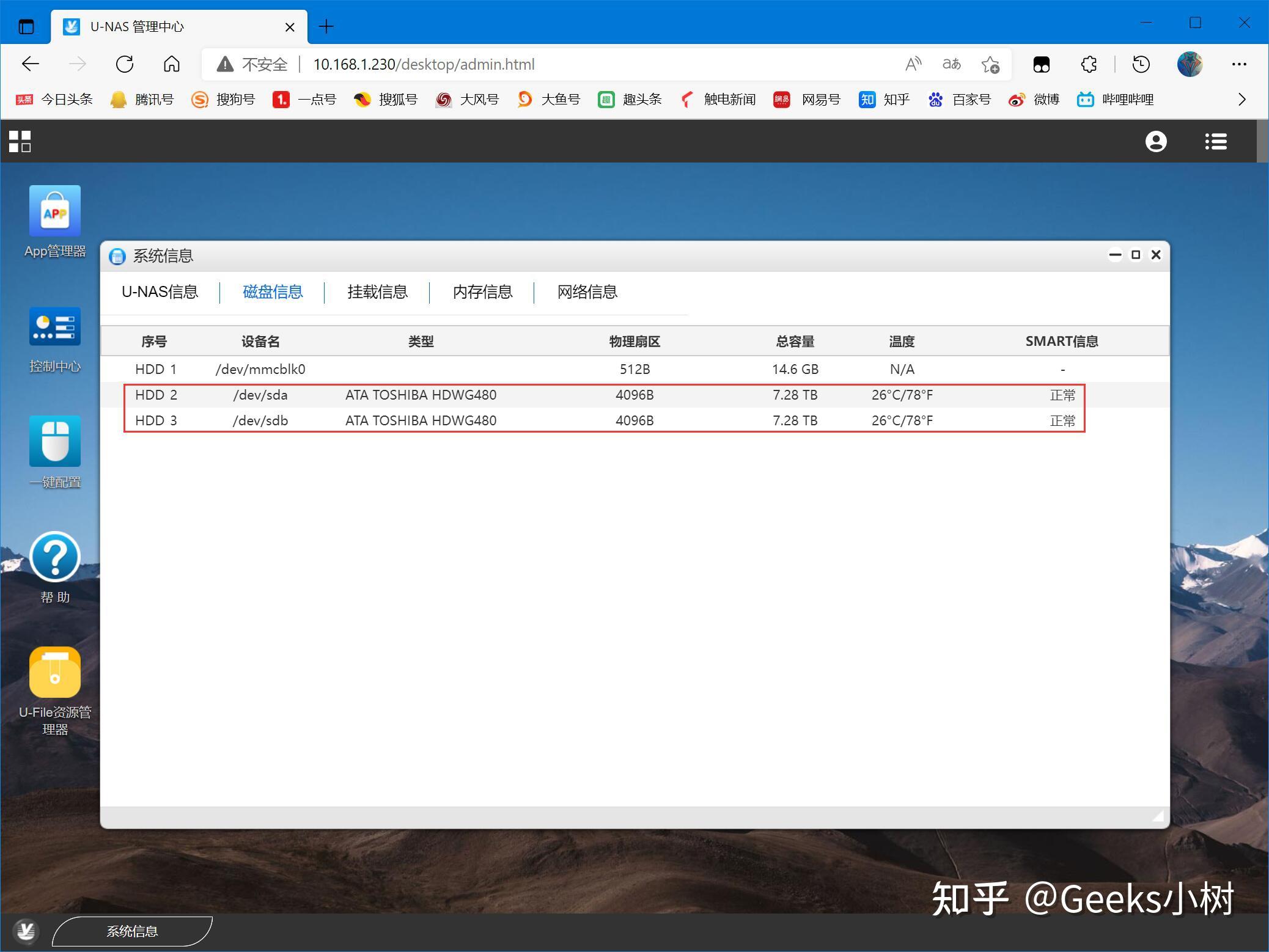Click the 系统信息 taskbar button
1269x952 pixels.
click(x=132, y=931)
